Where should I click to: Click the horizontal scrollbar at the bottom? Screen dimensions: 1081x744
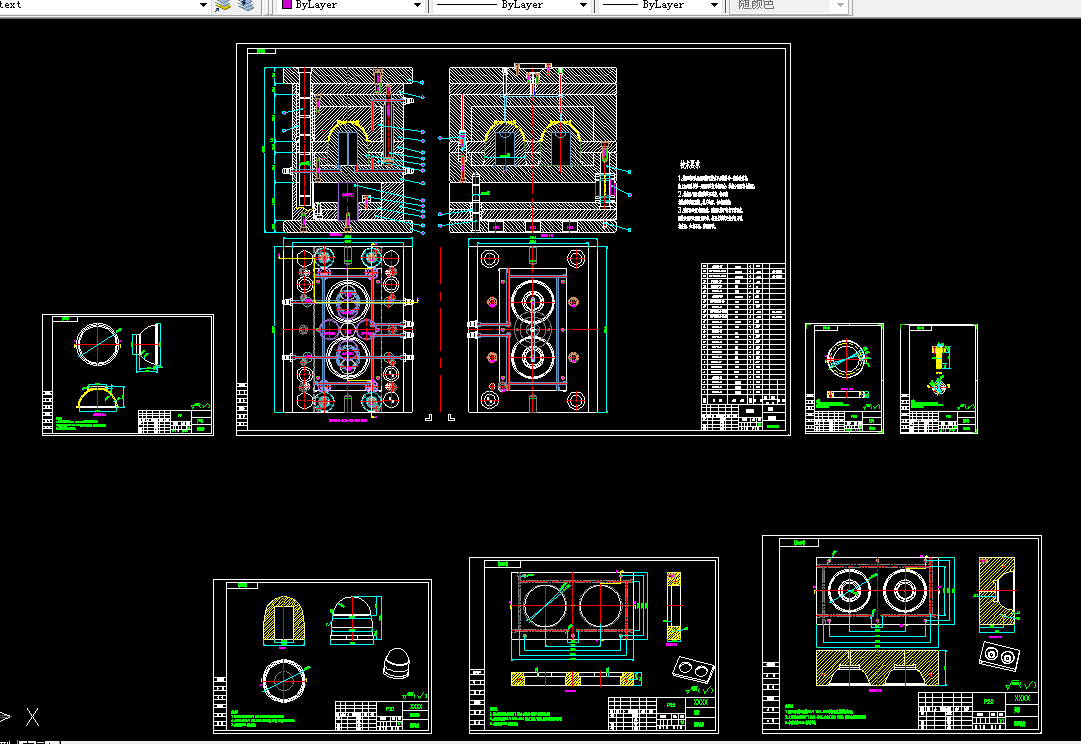coord(571,742)
